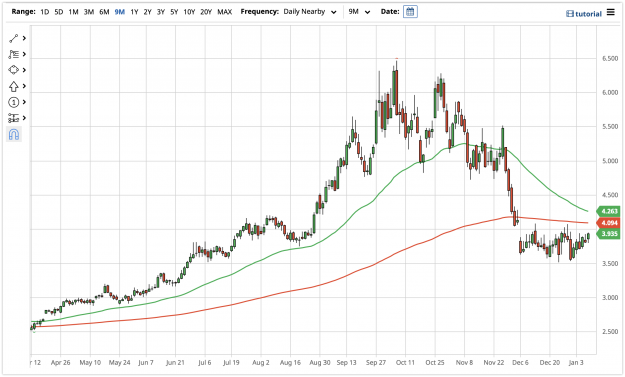This screenshot has height=377, width=625.
Task: Open the hamburger chart menu
Action: (611, 12)
